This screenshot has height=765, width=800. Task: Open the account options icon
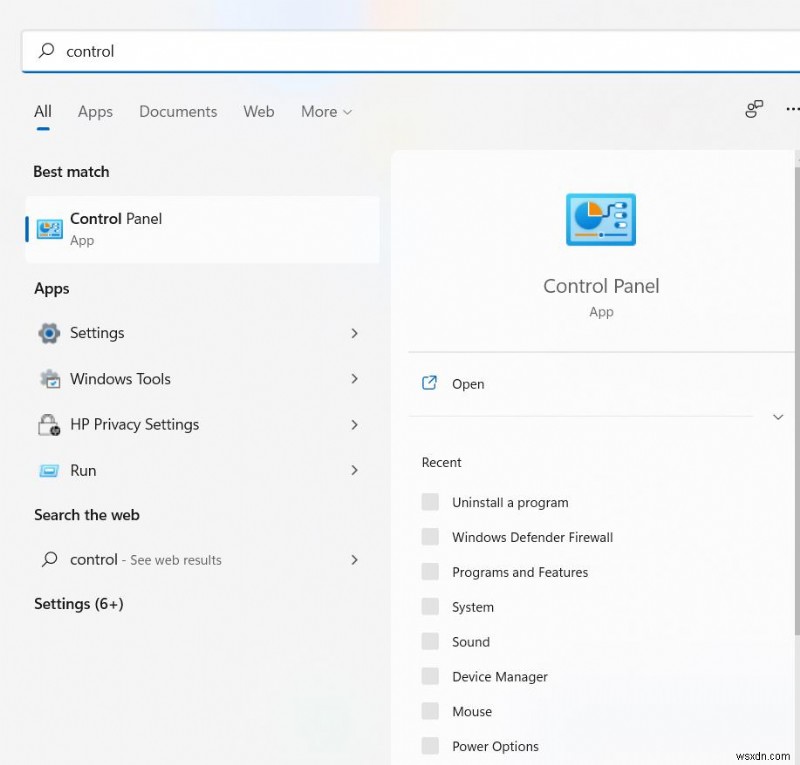[753, 110]
